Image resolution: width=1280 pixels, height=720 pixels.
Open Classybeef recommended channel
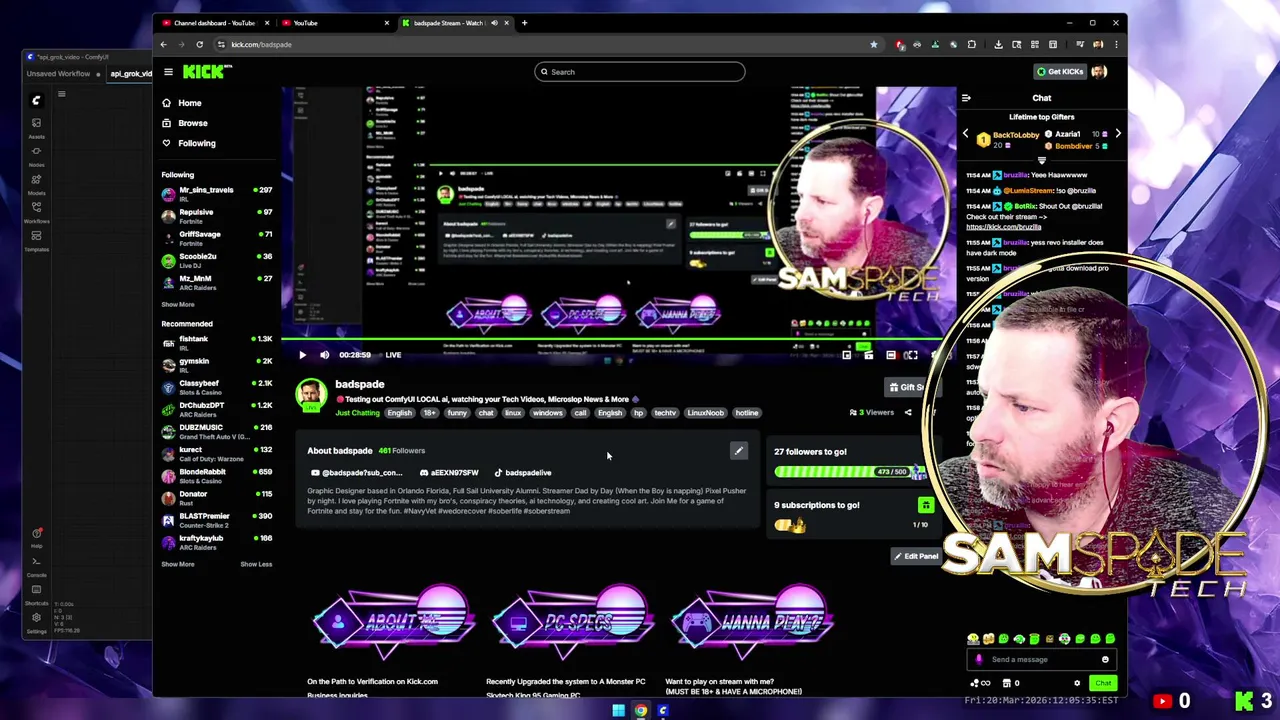(x=216, y=387)
